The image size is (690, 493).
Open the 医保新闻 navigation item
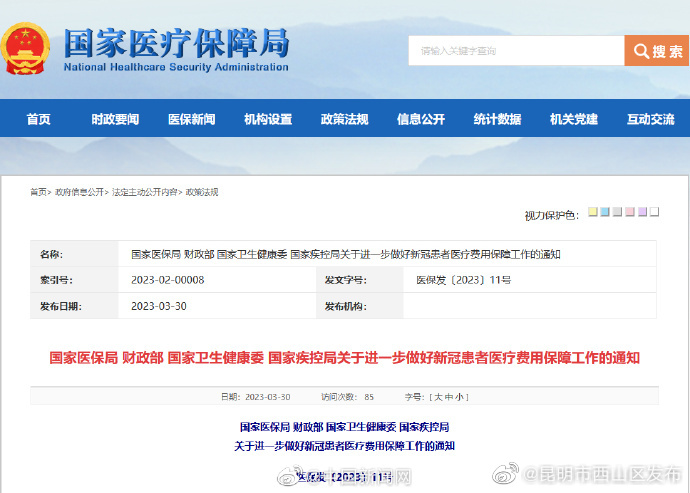tap(192, 119)
